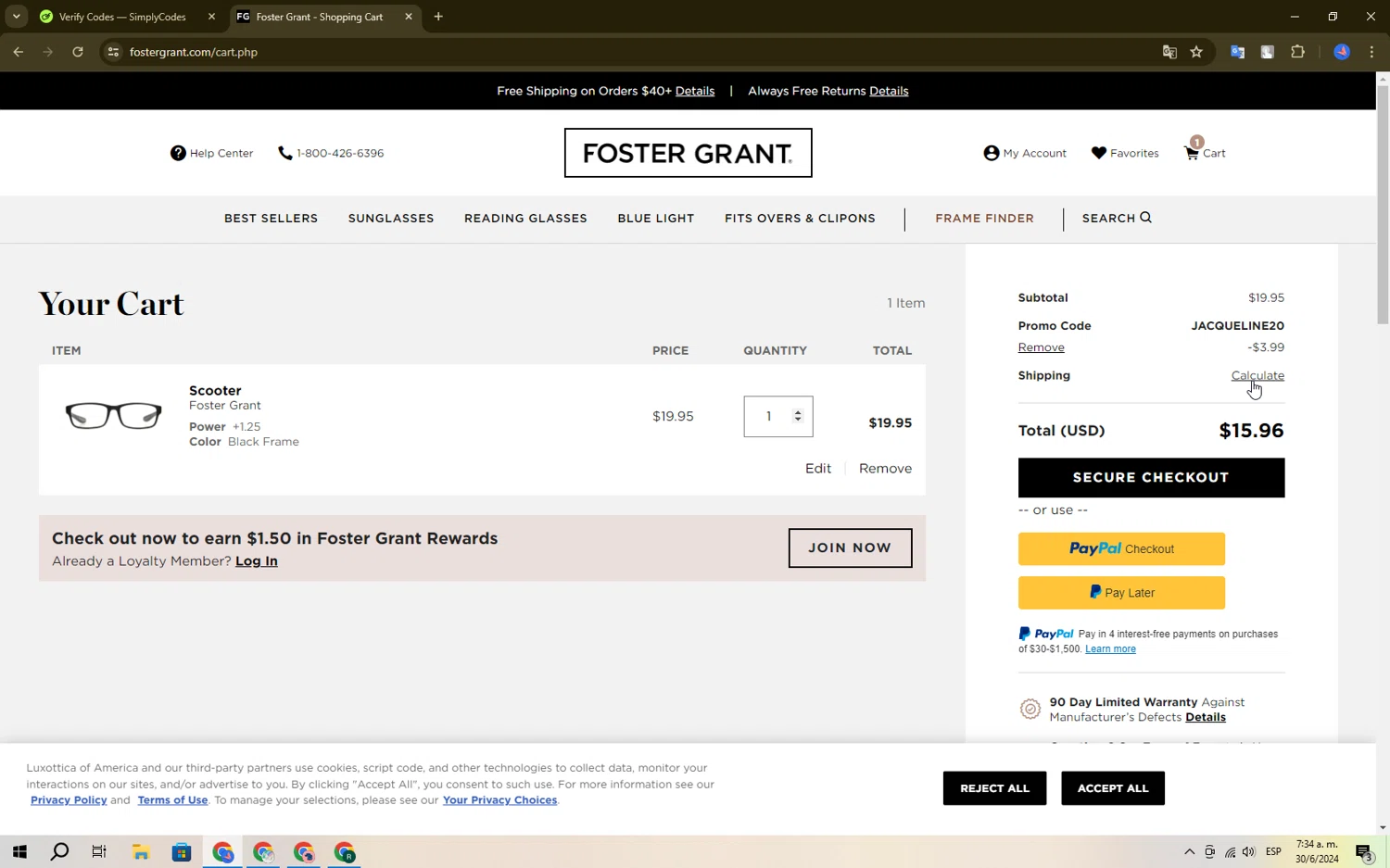Click the Scooter glasses thumbnail
This screenshot has height=868, width=1390.
pyautogui.click(x=113, y=415)
